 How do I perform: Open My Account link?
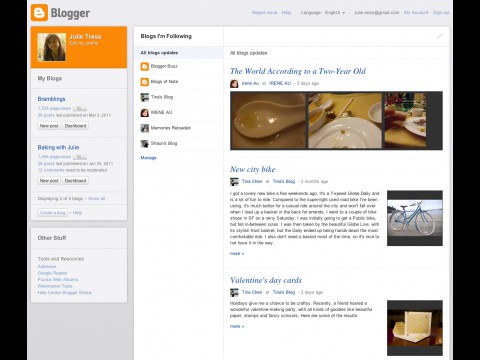point(416,13)
